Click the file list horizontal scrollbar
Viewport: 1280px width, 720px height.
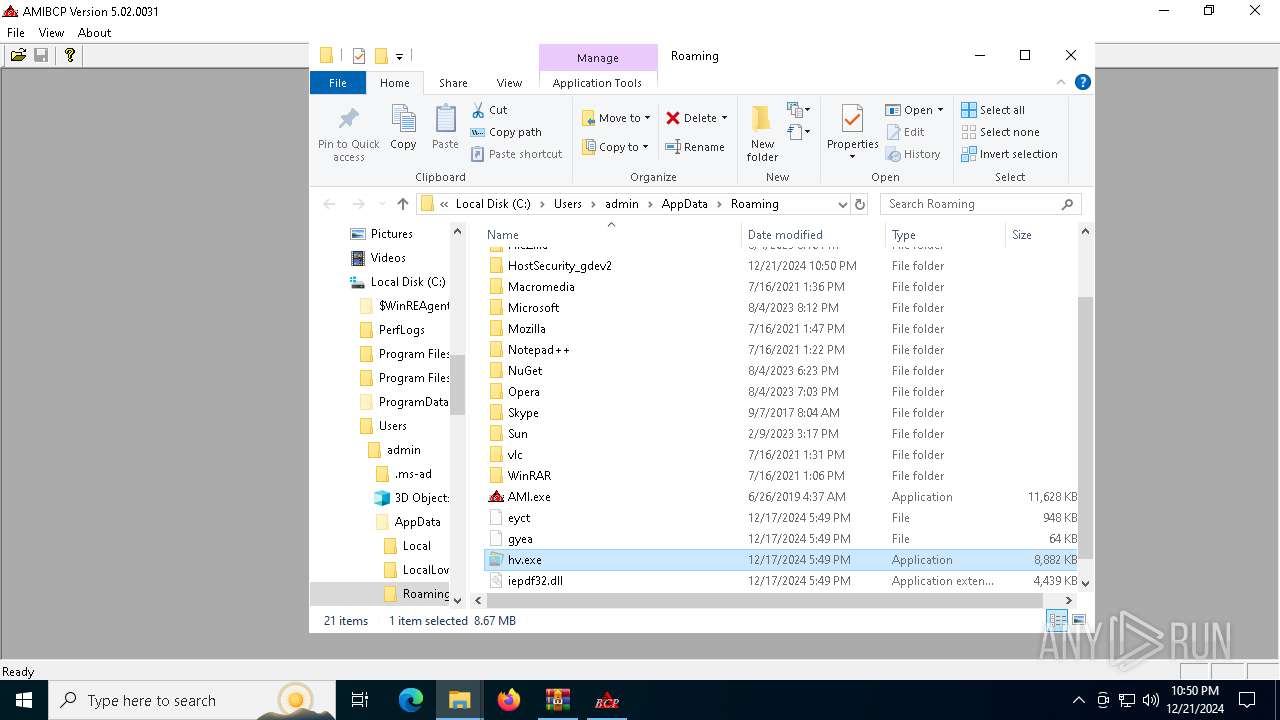pyautogui.click(x=765, y=600)
